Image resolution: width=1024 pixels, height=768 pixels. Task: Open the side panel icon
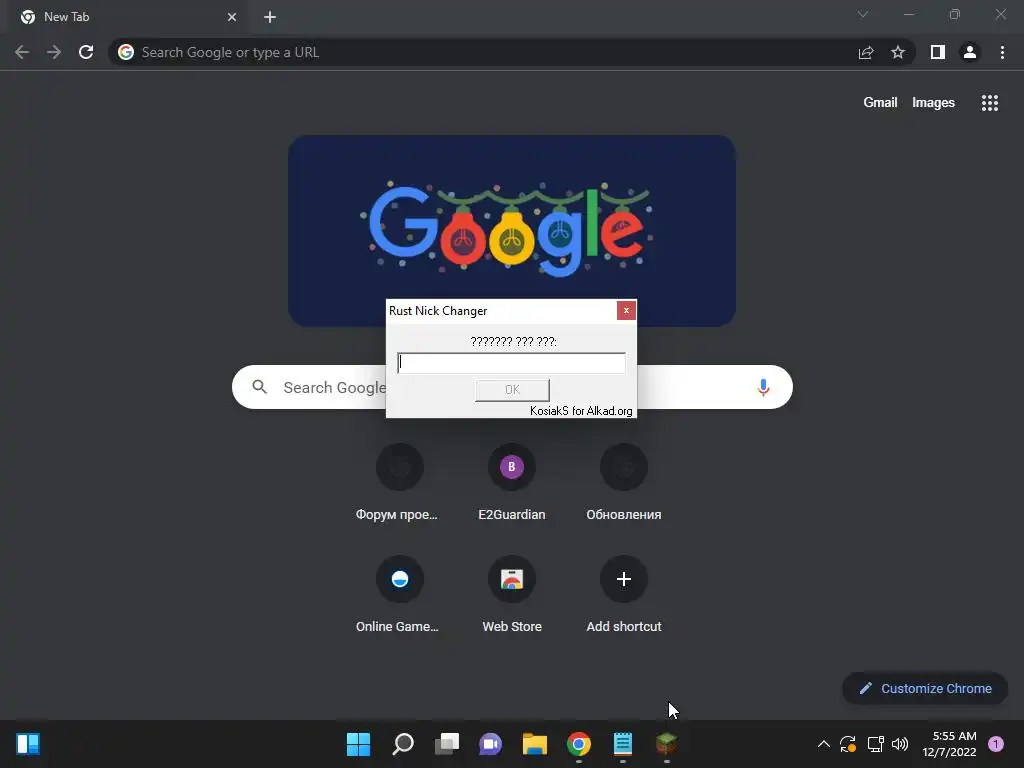coord(938,52)
